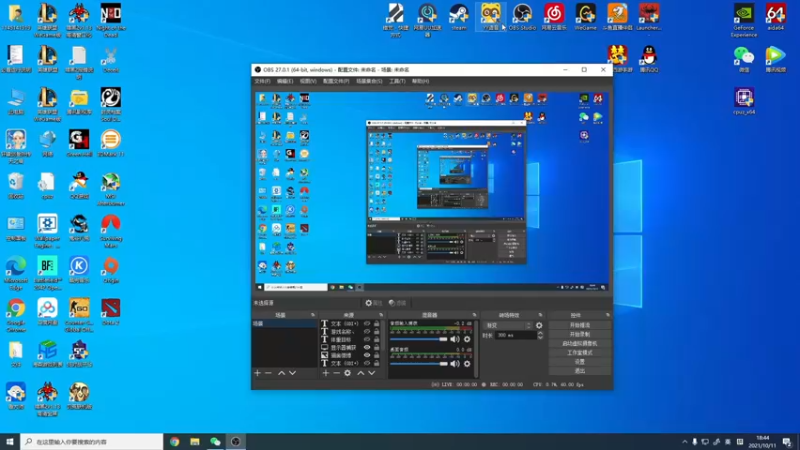Click Exit (退出) button in Controls
This screenshot has width=800, height=450.
[x=580, y=371]
